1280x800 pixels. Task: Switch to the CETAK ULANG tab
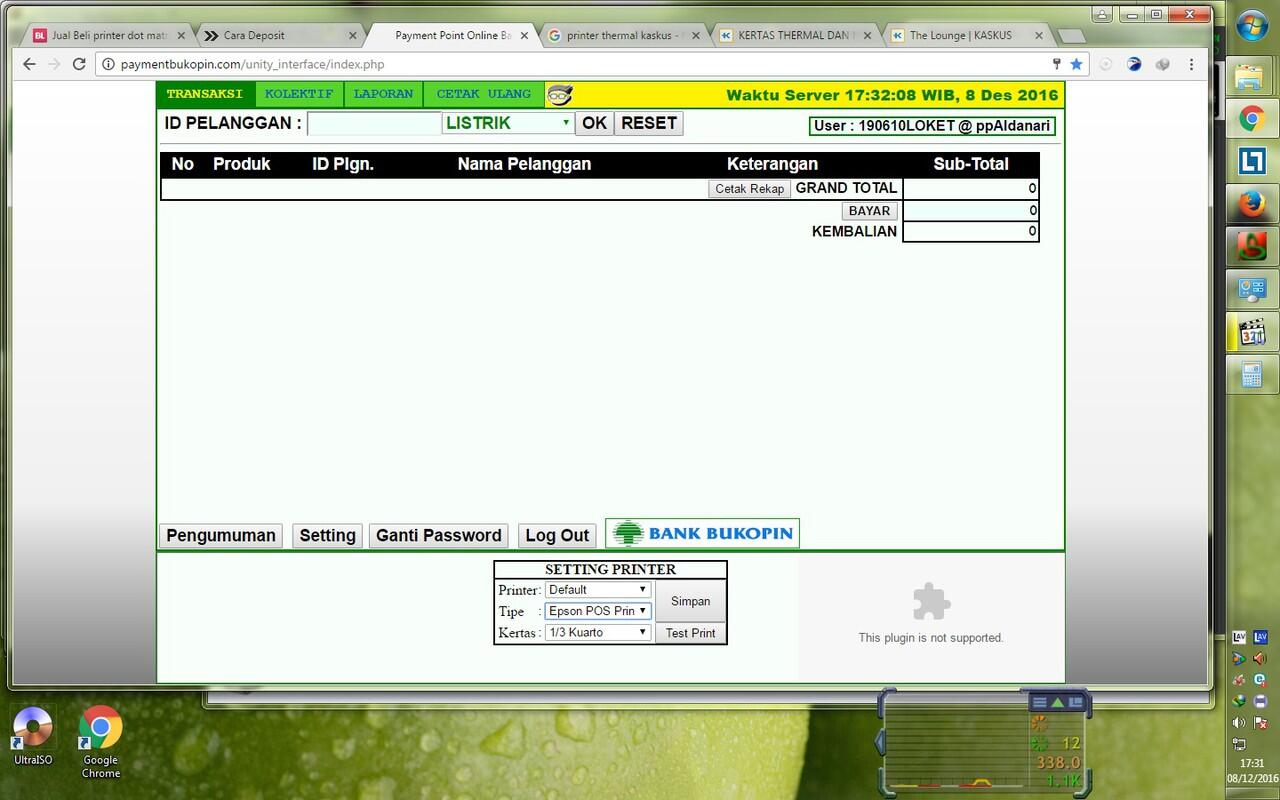pos(484,94)
